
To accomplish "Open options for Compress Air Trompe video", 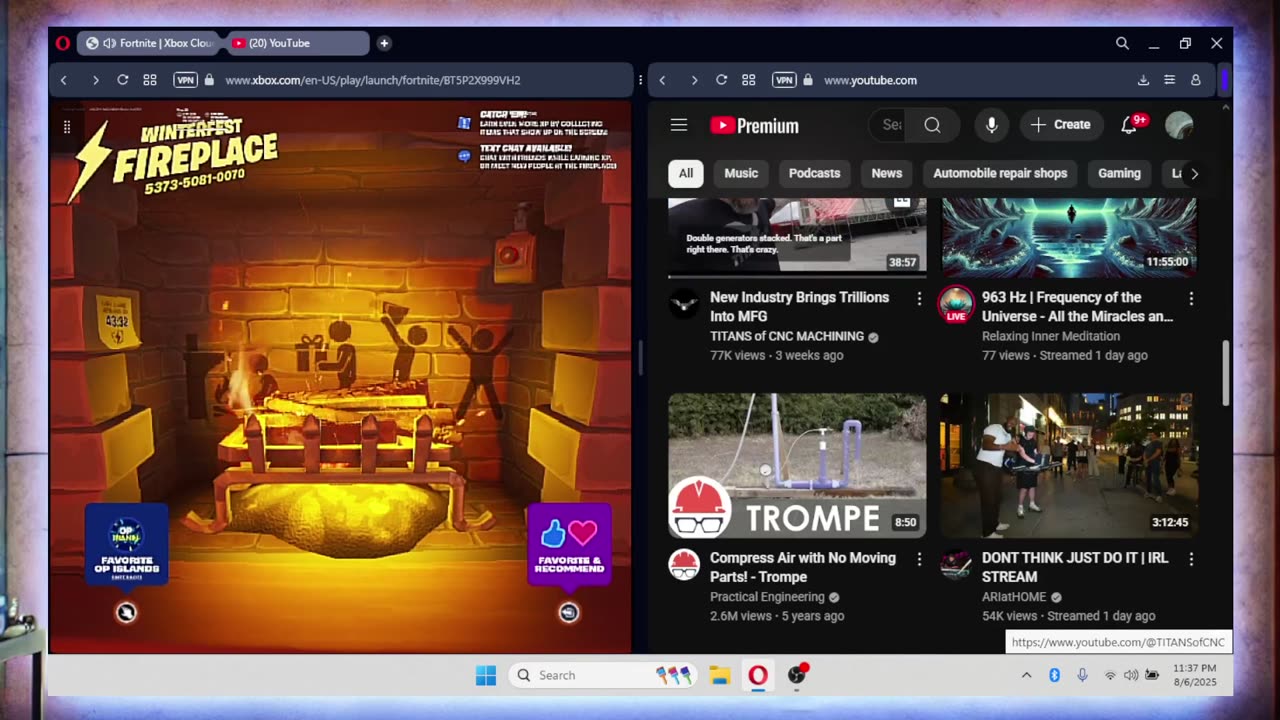I will pyautogui.click(x=919, y=559).
